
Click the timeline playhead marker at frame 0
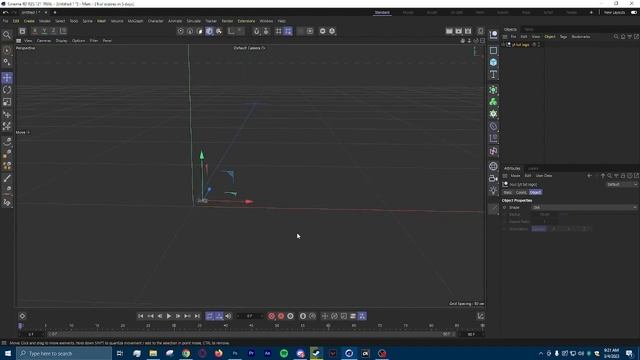[20, 326]
